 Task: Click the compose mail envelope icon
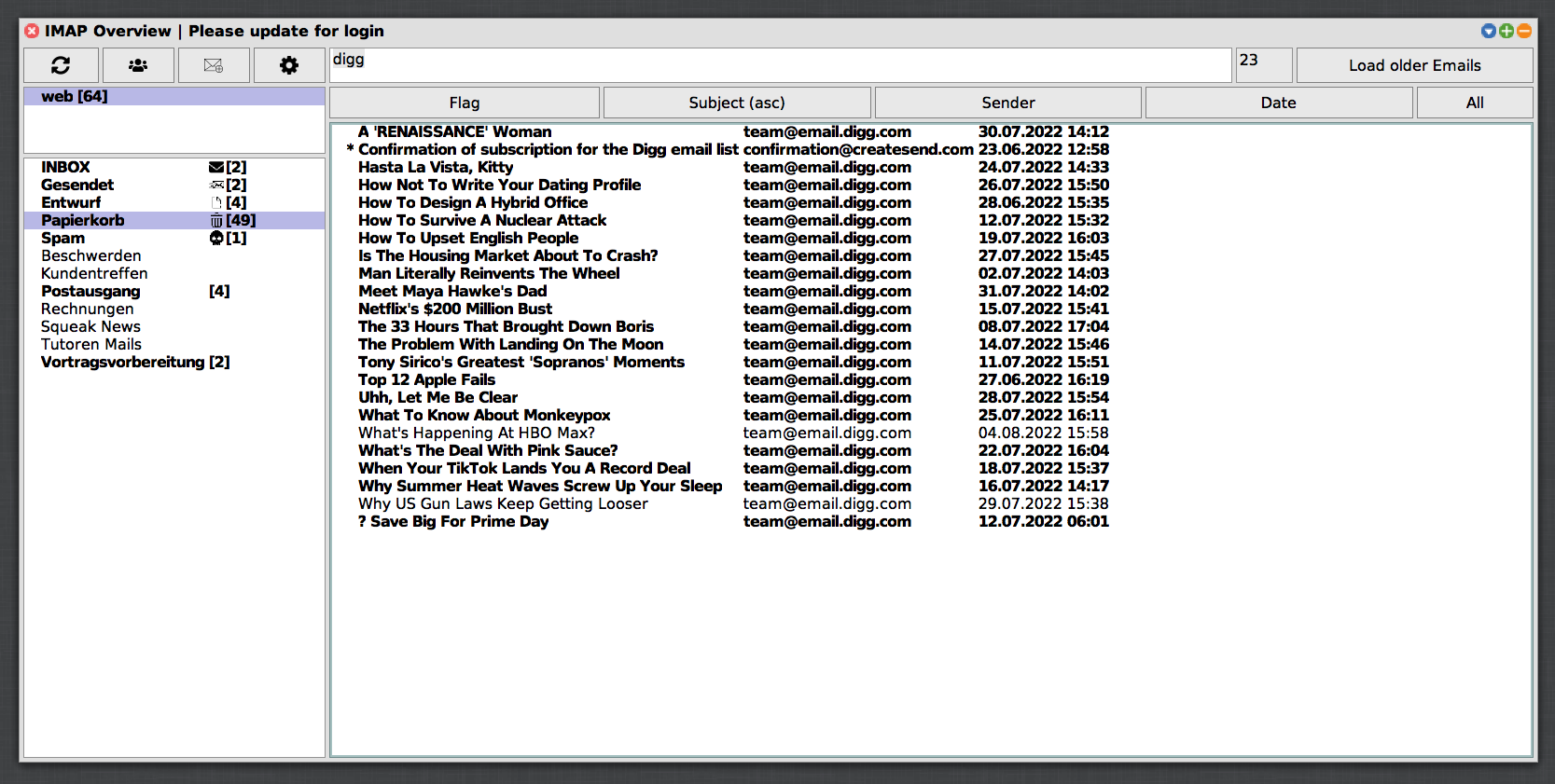coord(214,65)
